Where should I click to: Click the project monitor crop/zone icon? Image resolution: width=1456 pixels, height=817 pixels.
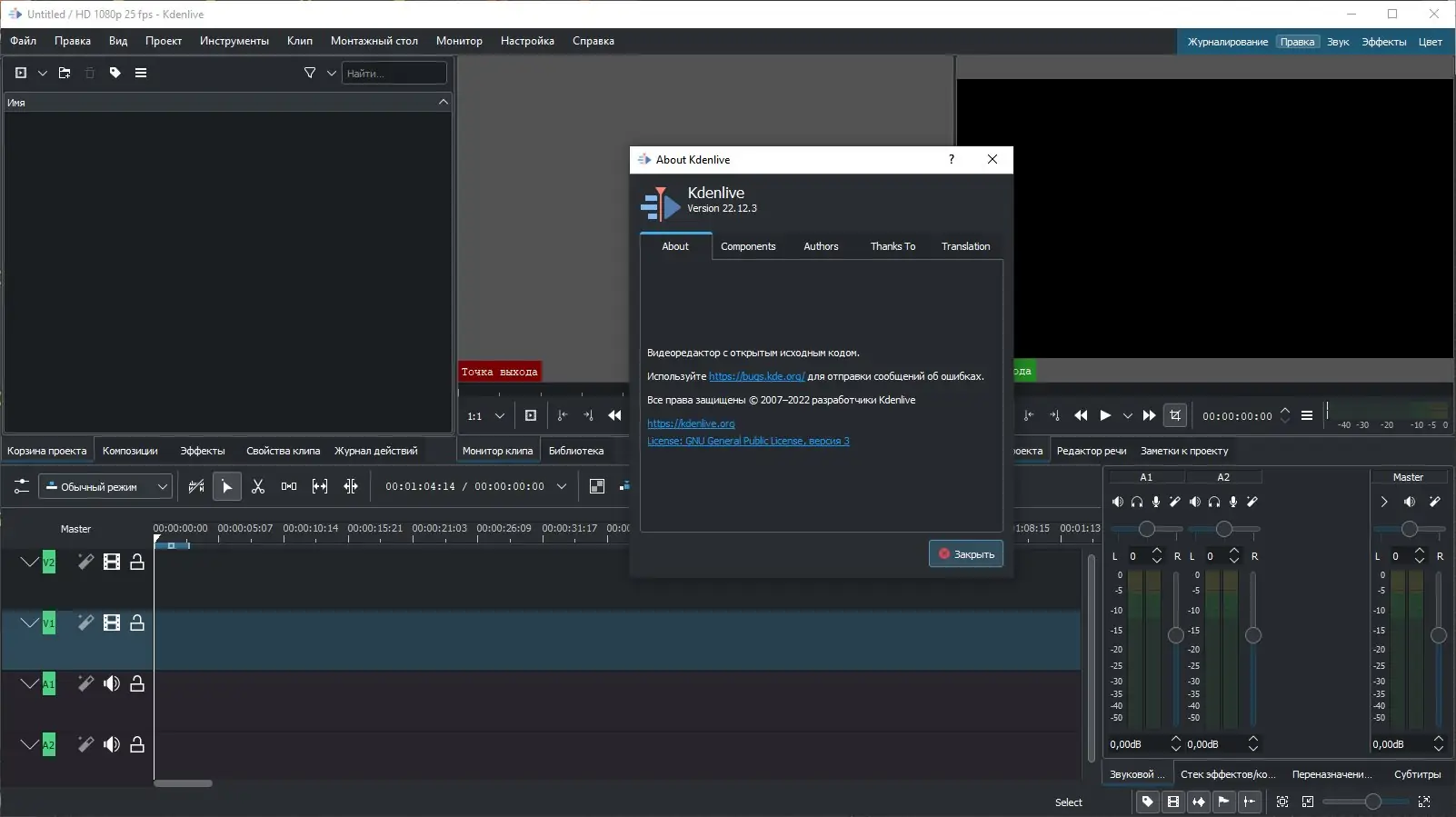point(1175,415)
